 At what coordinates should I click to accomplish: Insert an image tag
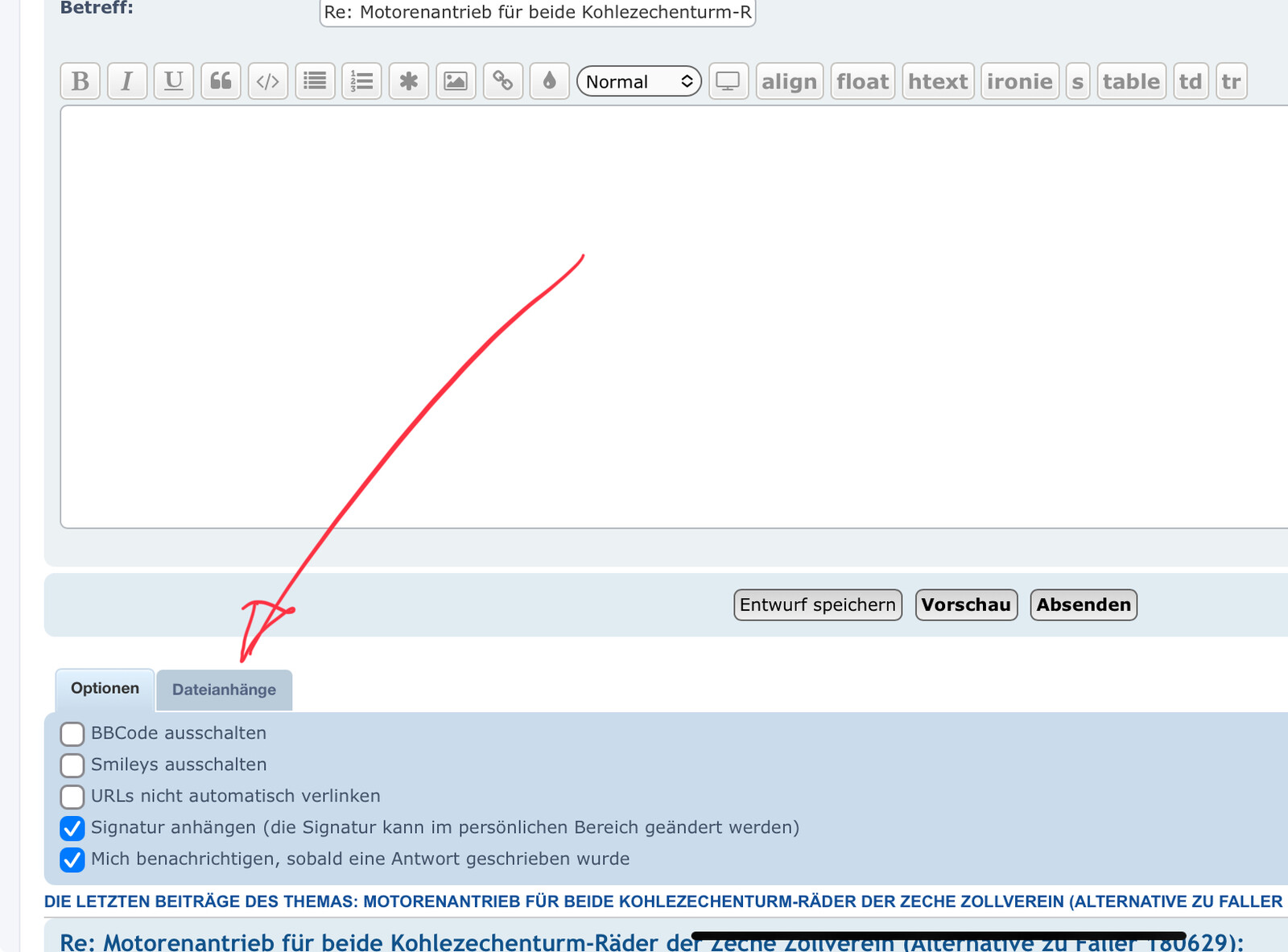[x=456, y=81]
